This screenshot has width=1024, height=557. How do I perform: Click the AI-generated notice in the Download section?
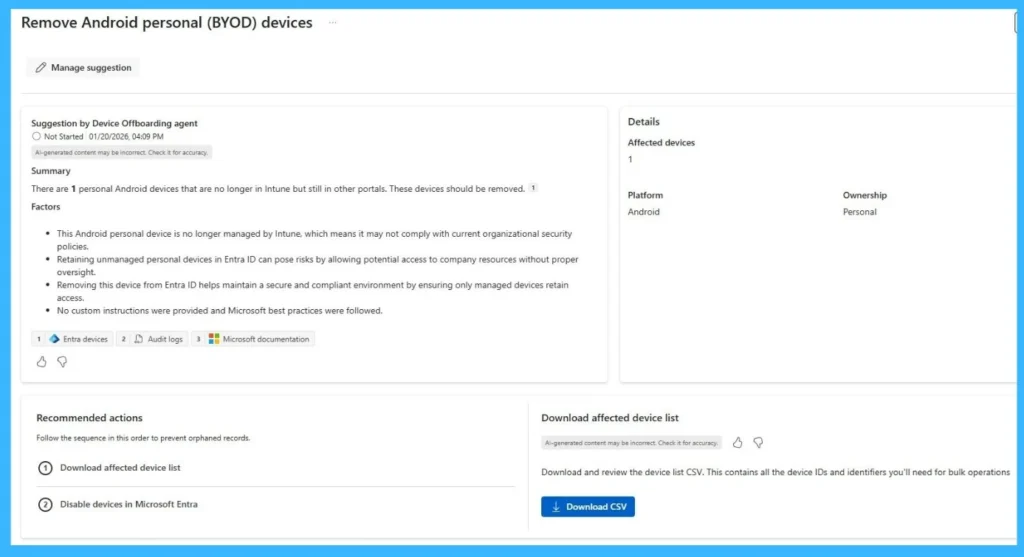tap(631, 443)
